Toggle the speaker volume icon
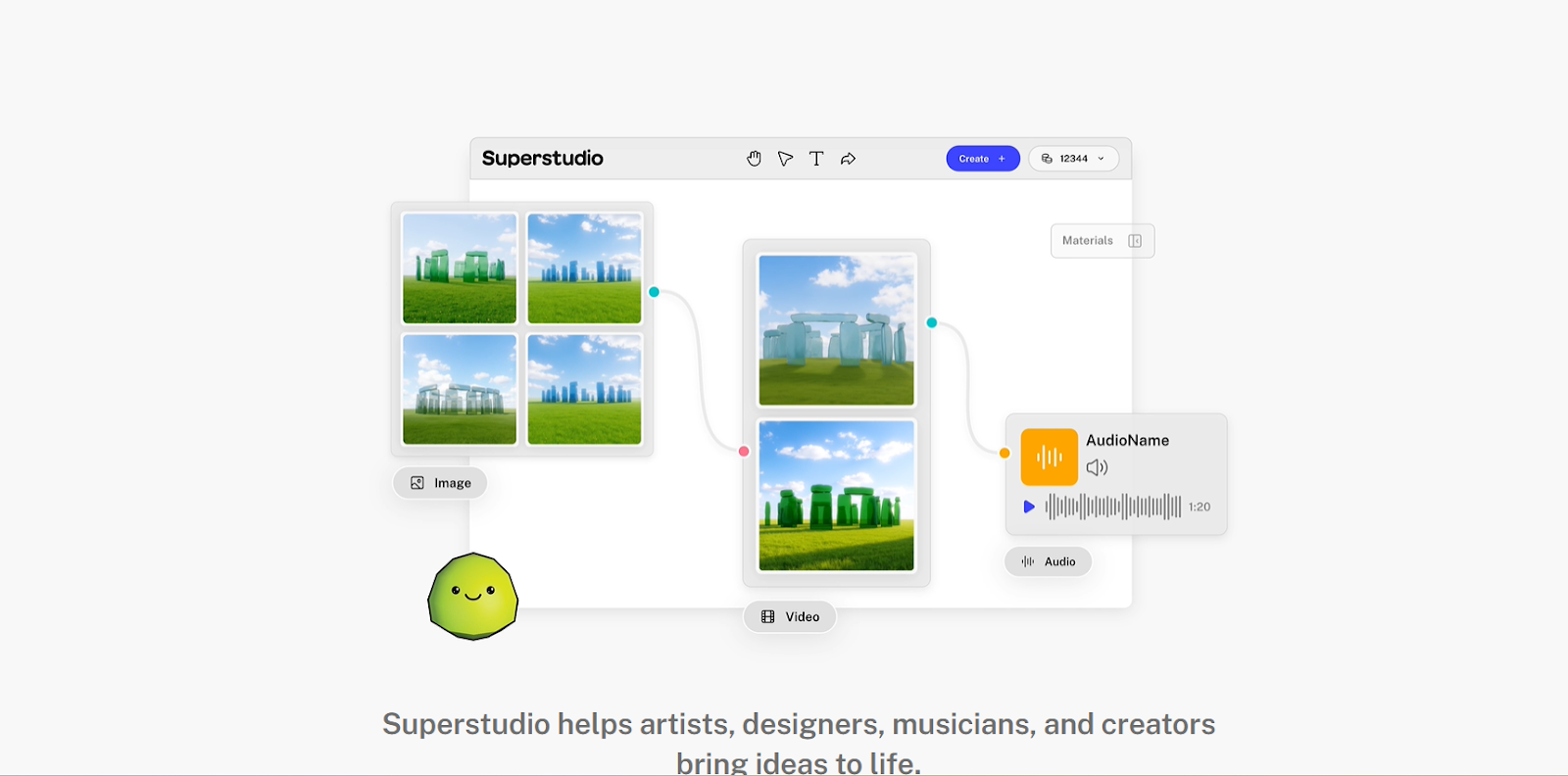1568x776 pixels. coord(1097,467)
